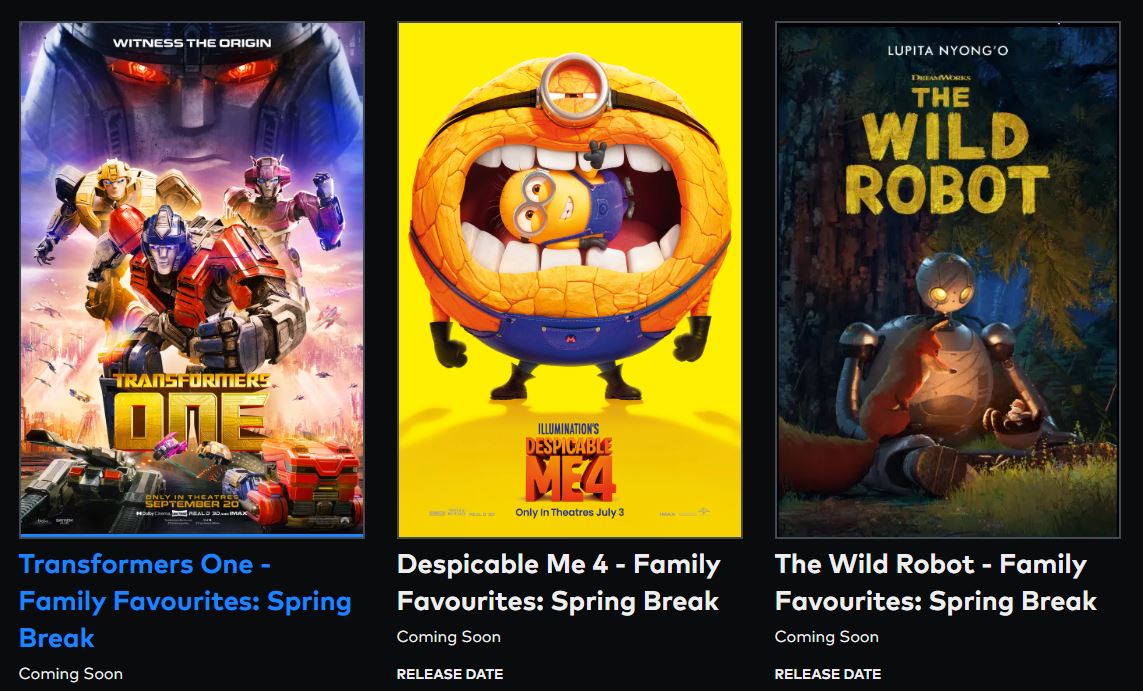Open The Wild Robot movie poster

(x=948, y=280)
